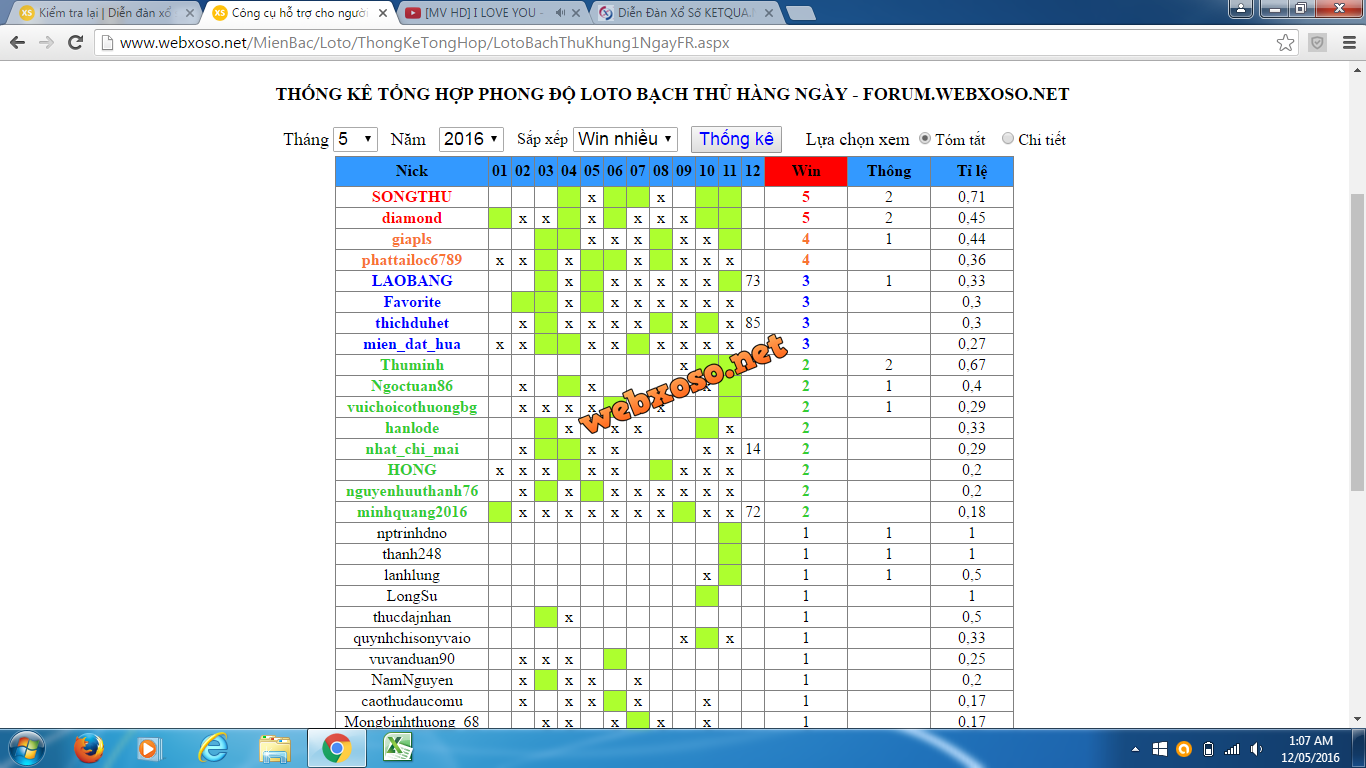The height and width of the screenshot is (768, 1366).
Task: Open Internet Explorer from taskbar
Action: [213, 748]
